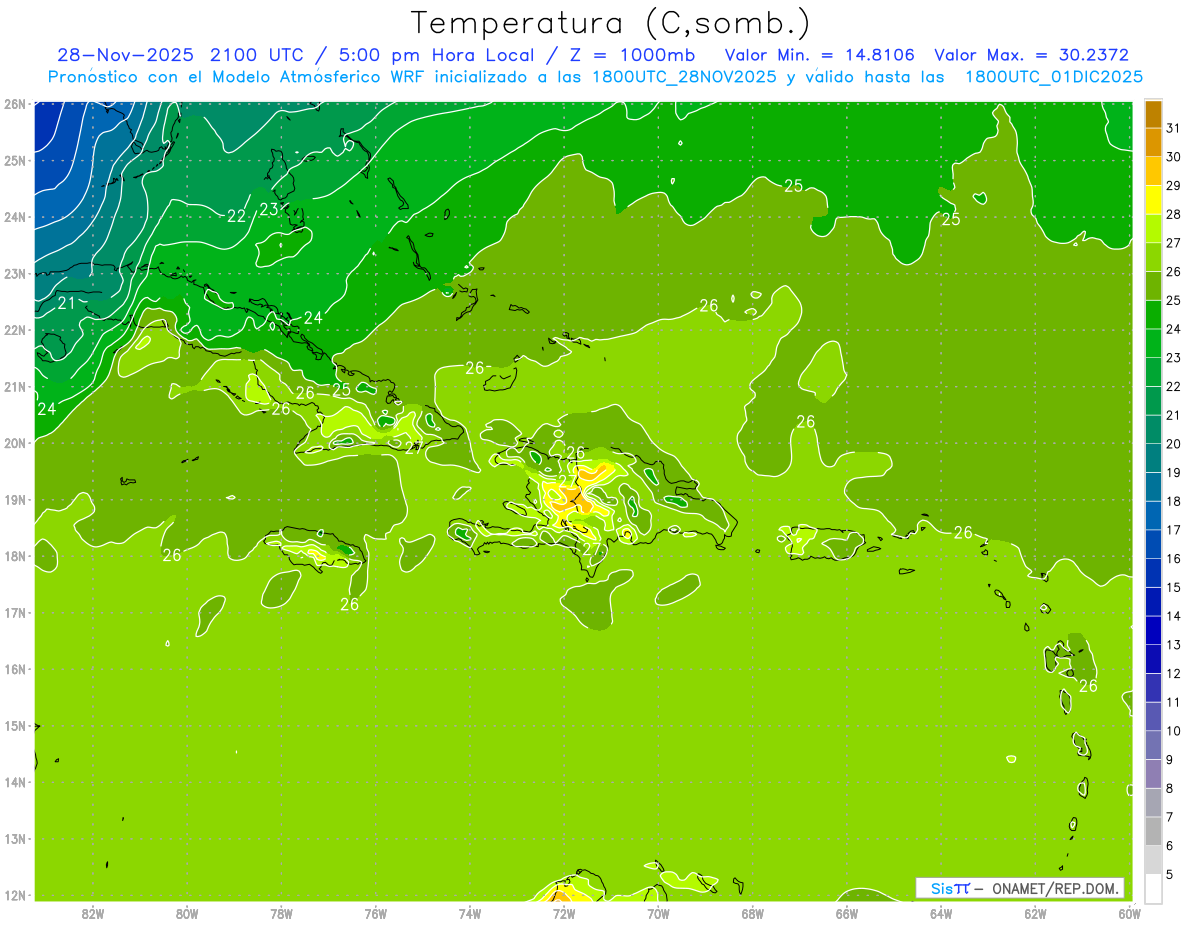Click latitude axis label "24N"
This screenshot has height=927, width=1200.
(x=15, y=217)
